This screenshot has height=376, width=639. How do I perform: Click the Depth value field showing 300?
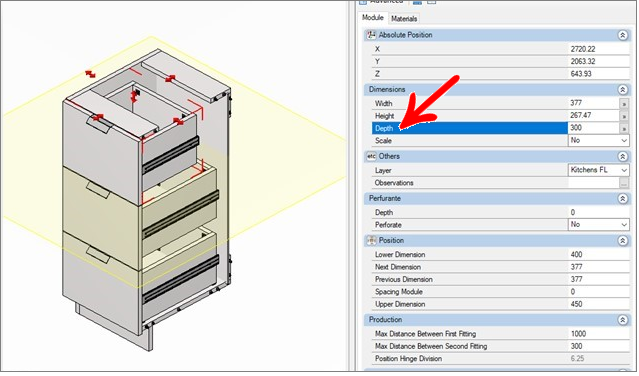point(594,128)
